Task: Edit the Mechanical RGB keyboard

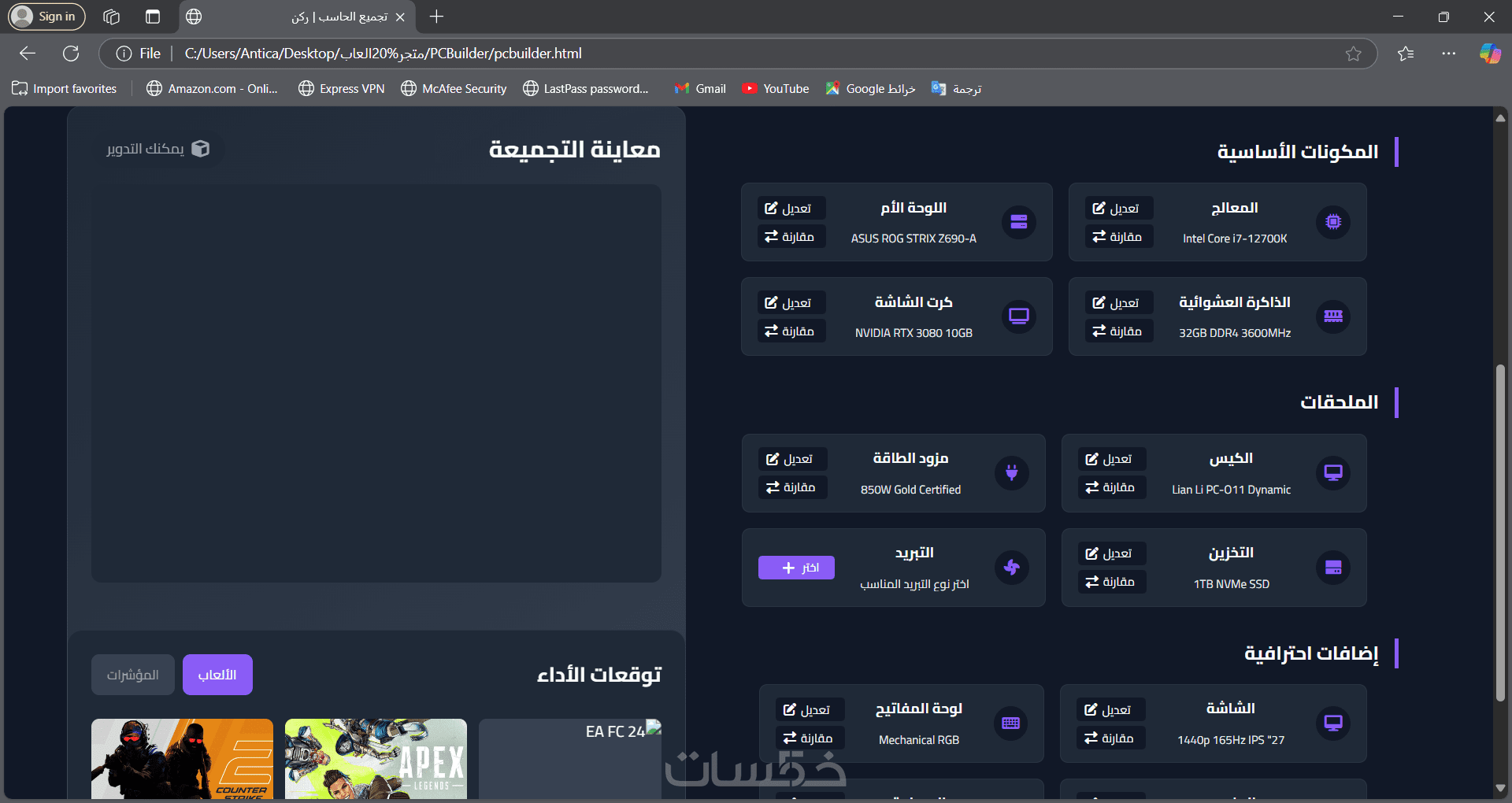Action: (810, 710)
